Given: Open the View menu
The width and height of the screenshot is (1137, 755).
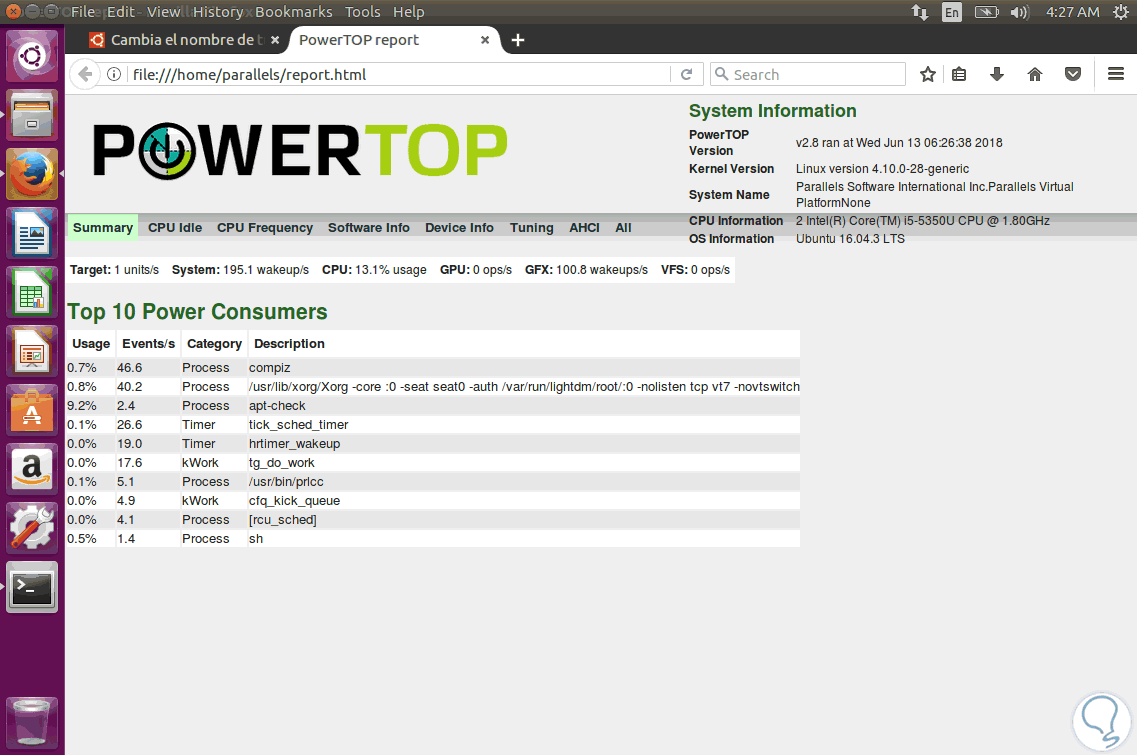Looking at the screenshot, I should [164, 12].
